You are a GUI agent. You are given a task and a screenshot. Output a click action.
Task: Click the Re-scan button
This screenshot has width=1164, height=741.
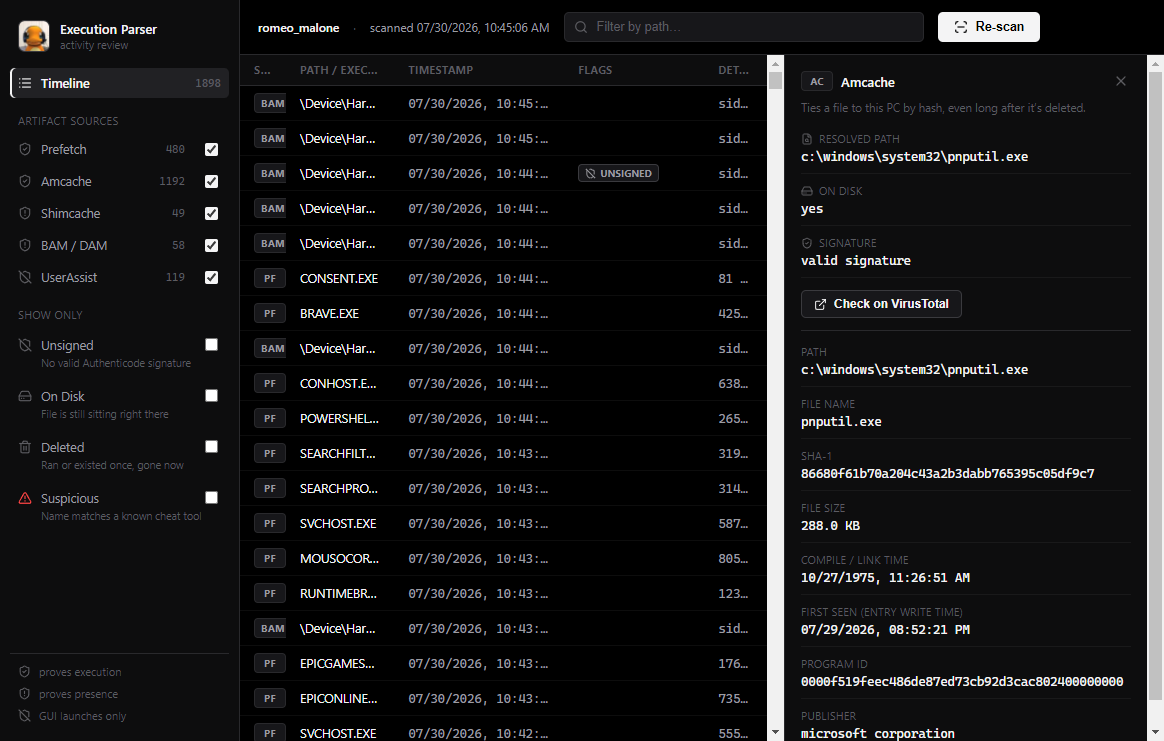point(988,27)
